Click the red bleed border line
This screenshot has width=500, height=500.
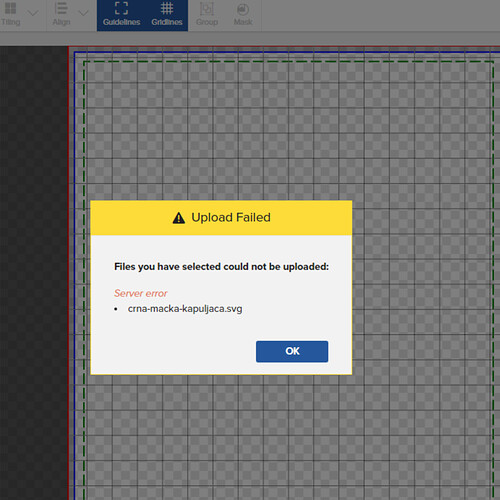pyautogui.click(x=69, y=267)
